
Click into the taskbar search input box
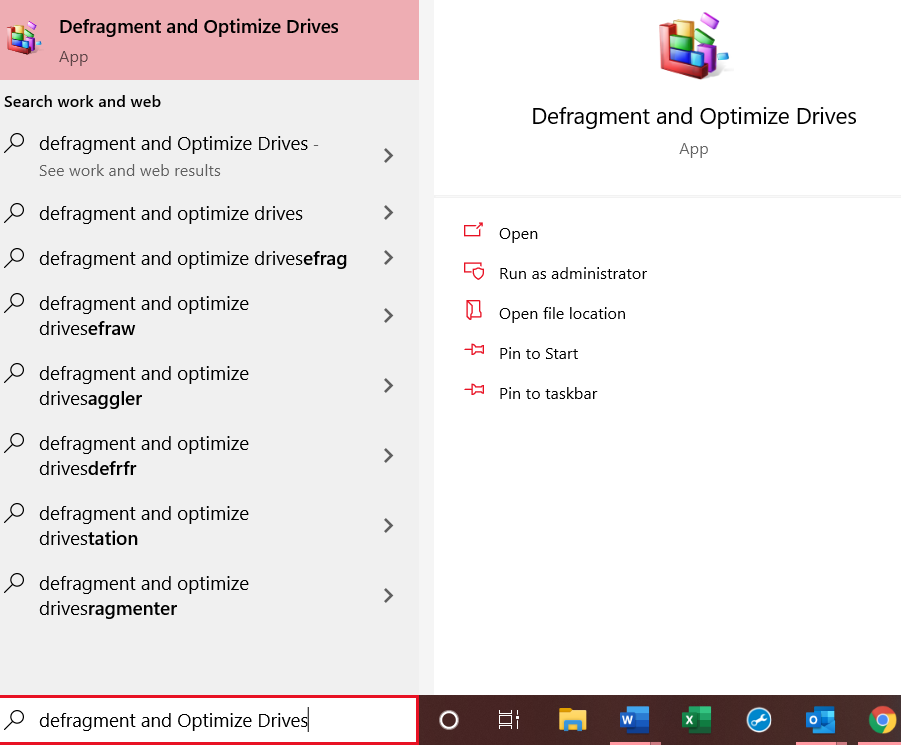pyautogui.click(x=209, y=720)
